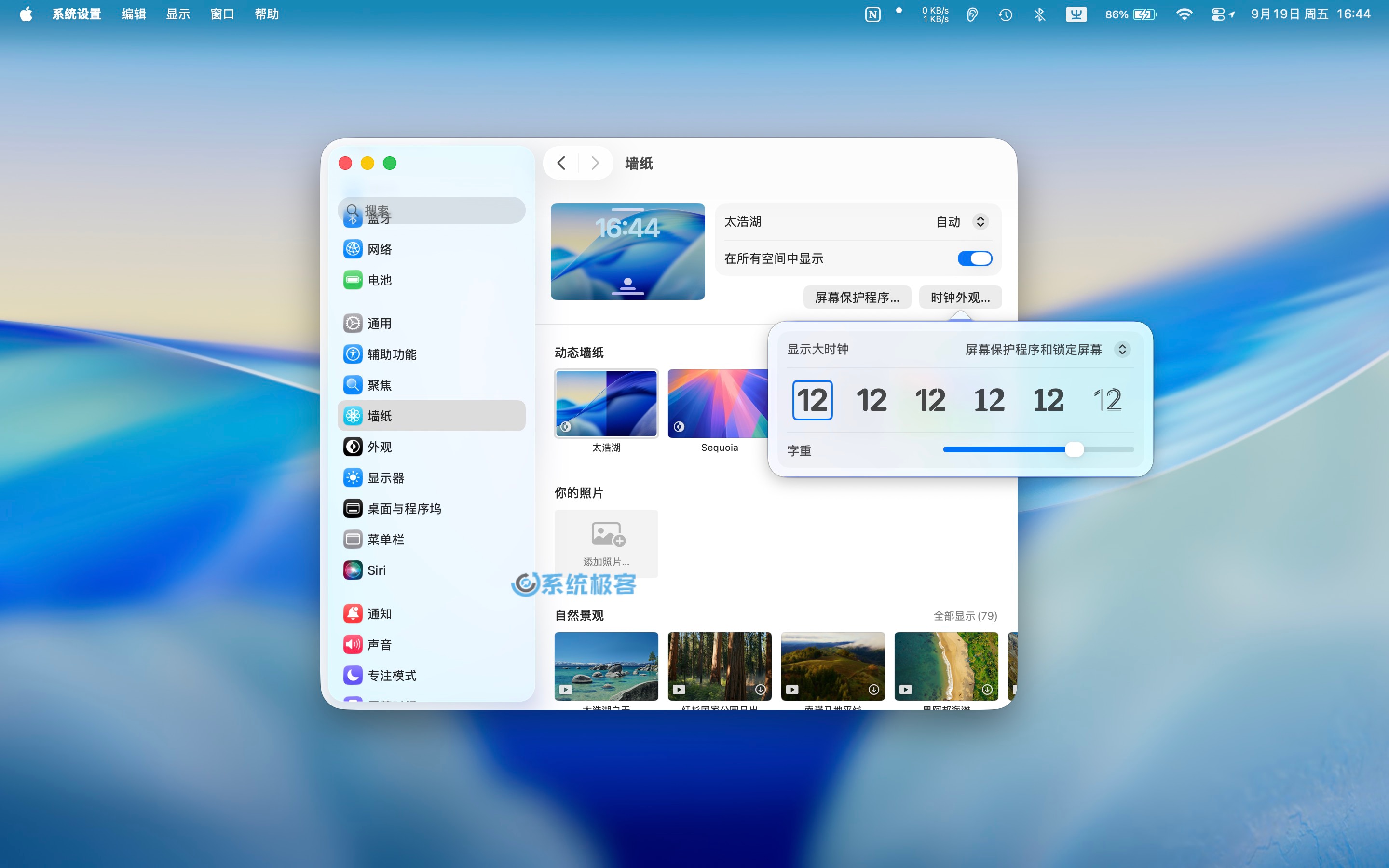Screen dimensions: 1389x868
Task: Click the network speed menu bar indicator
Action: click(x=935, y=14)
